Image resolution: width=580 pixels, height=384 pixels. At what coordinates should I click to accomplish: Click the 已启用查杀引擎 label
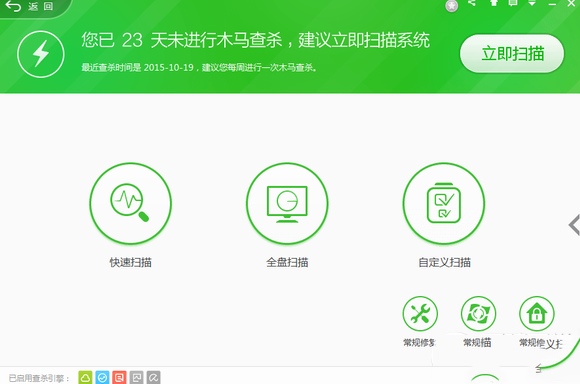[39, 378]
